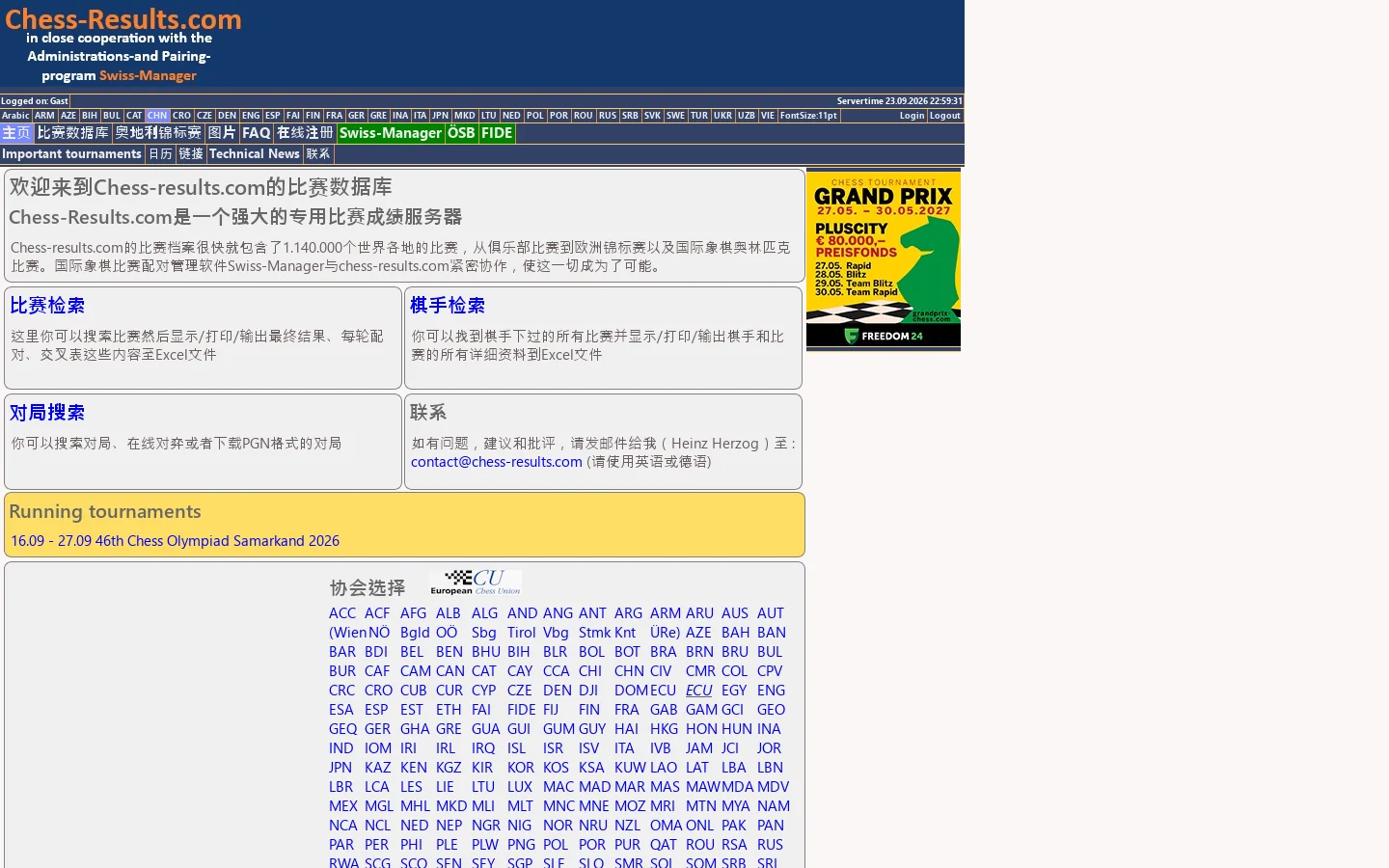Viewport: 1389px width, 868px height.
Task: Open the RUS federation in the list
Action: (x=771, y=845)
